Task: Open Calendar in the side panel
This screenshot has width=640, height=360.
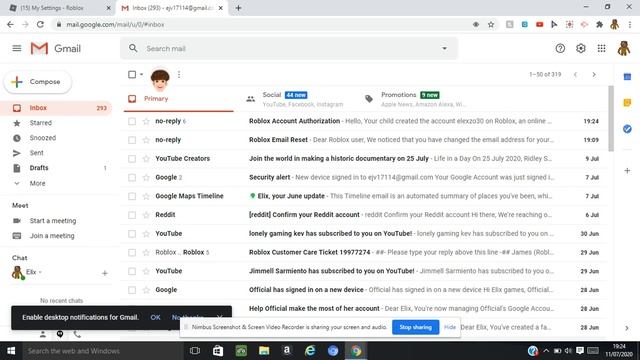Action: click(627, 77)
